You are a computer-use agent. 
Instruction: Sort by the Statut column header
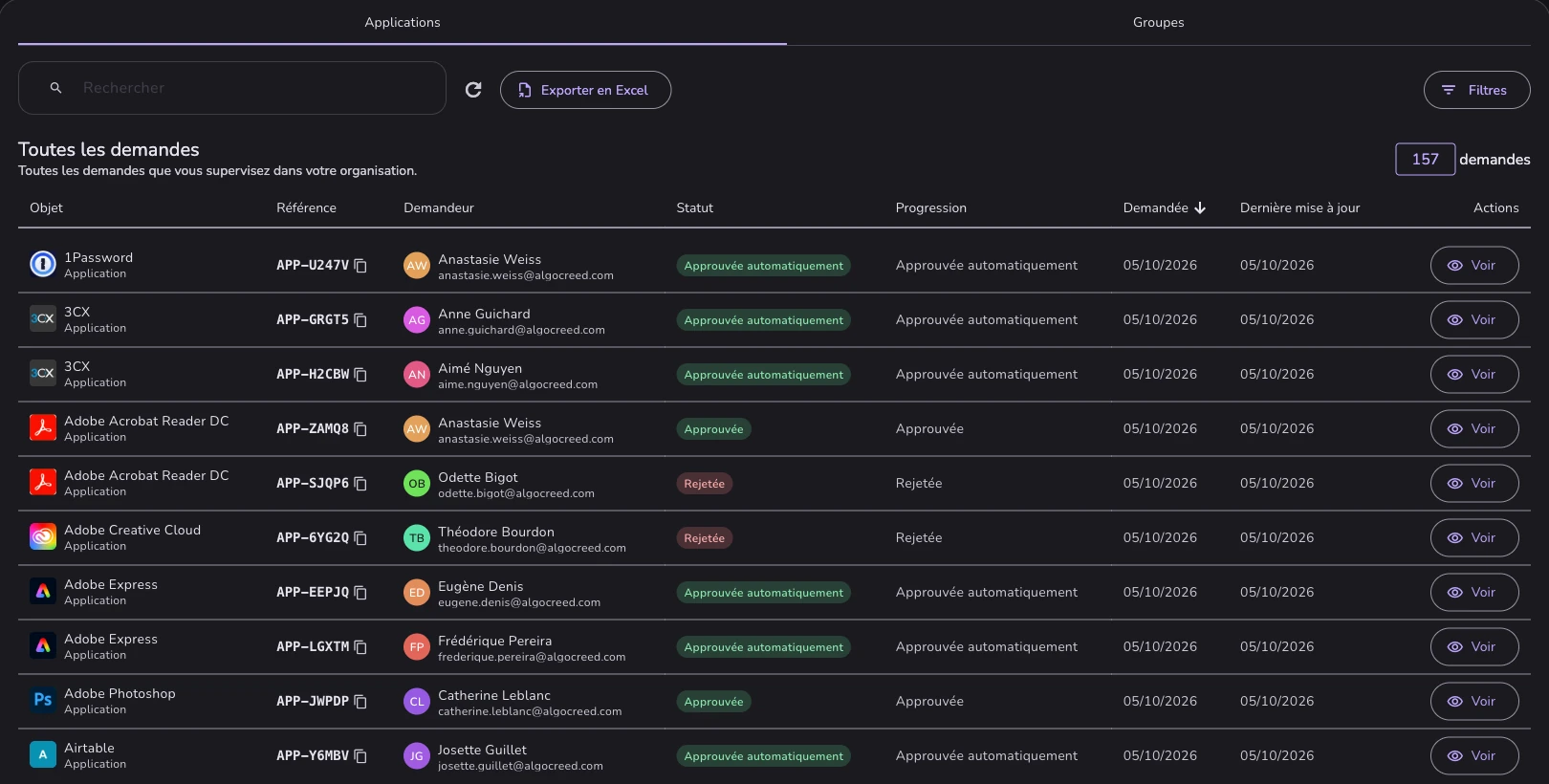click(694, 207)
